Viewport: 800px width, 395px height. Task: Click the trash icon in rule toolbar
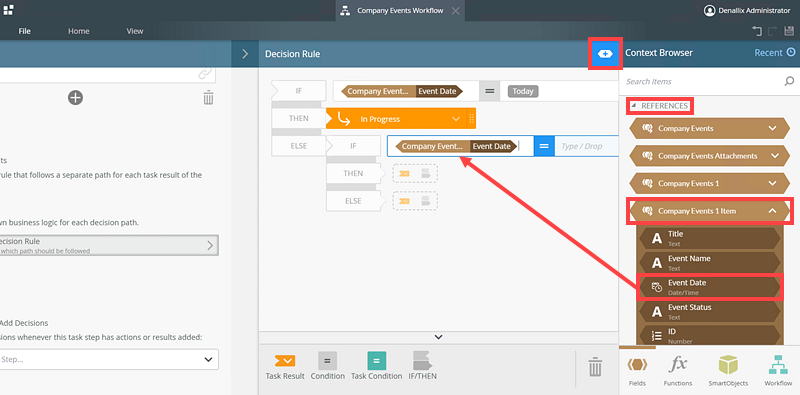click(594, 367)
